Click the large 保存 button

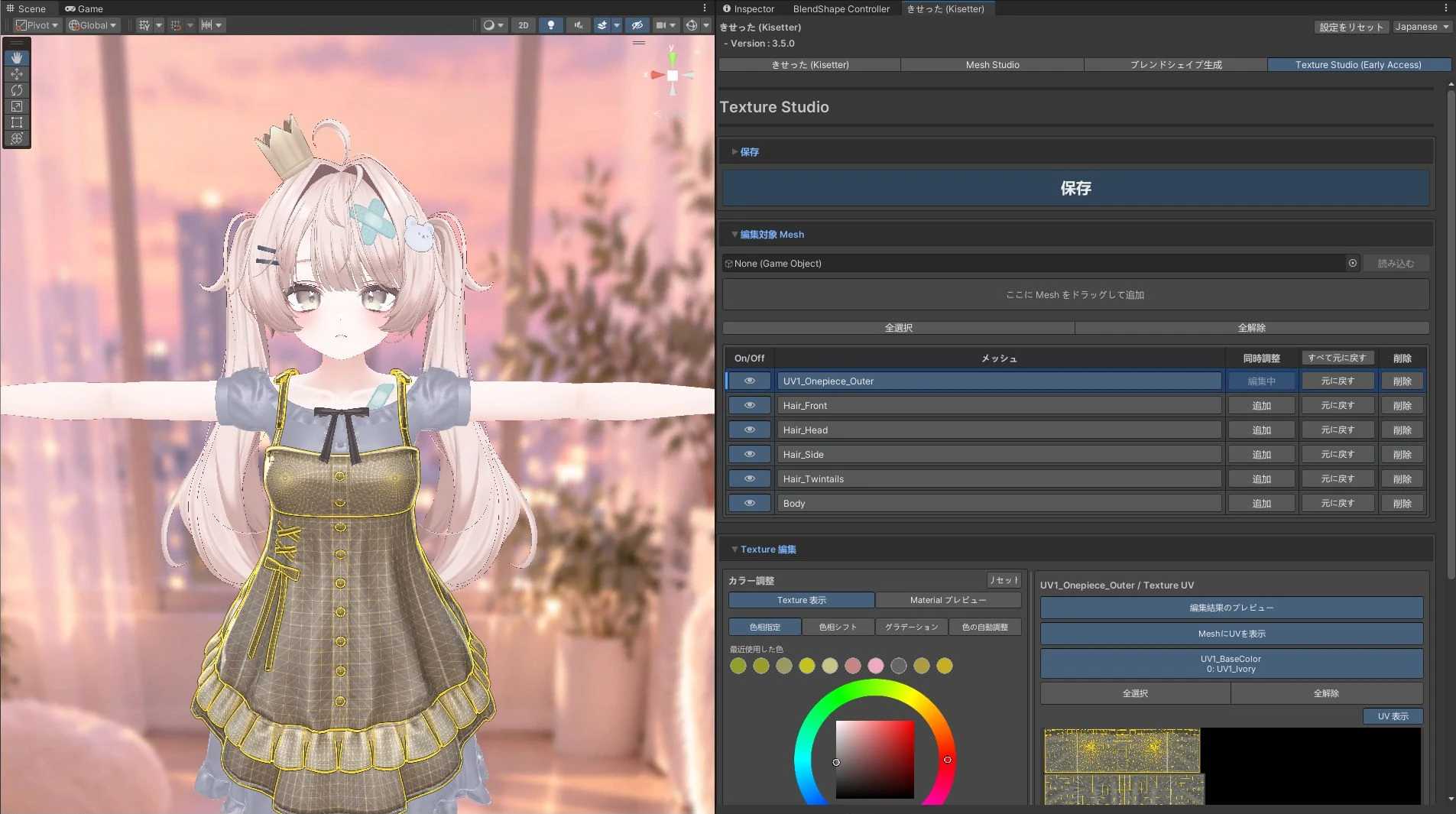point(1075,188)
